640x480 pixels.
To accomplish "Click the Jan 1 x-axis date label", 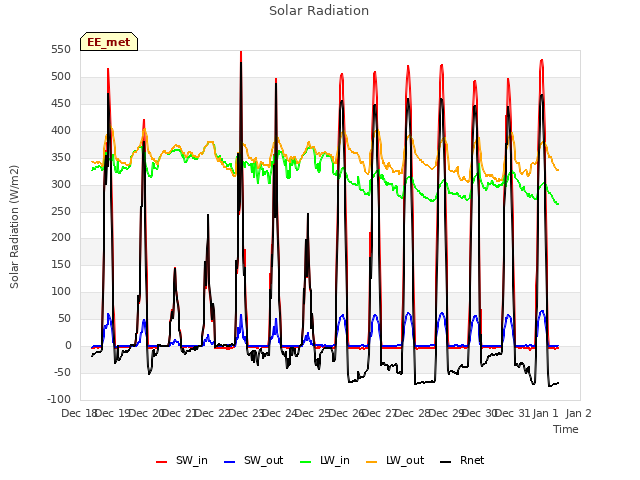I will point(546,413).
